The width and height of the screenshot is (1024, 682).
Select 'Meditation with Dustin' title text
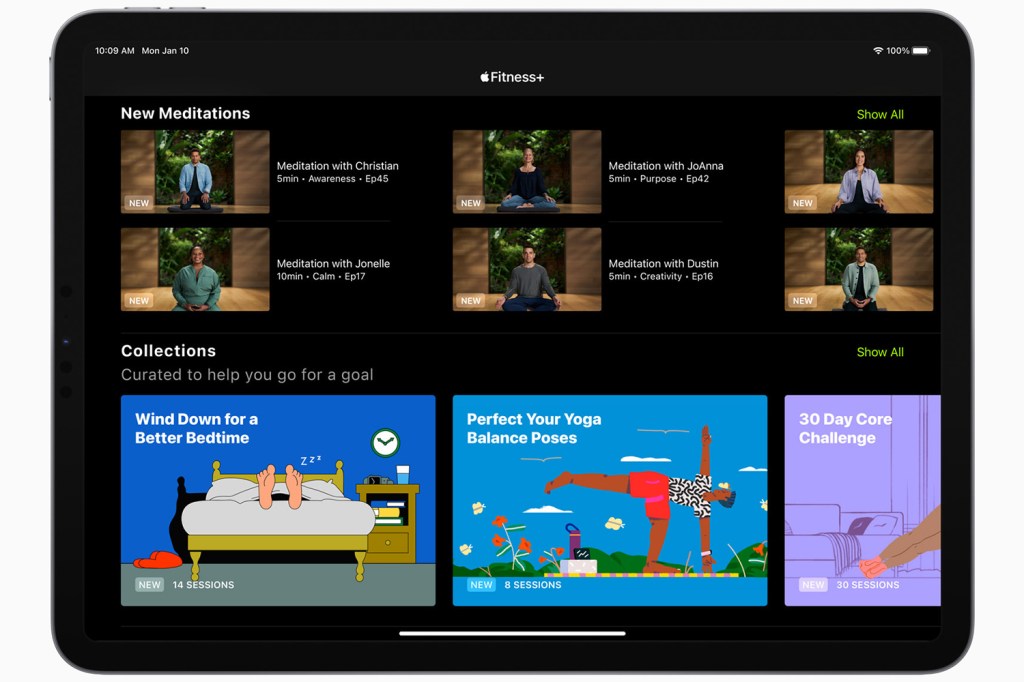pos(664,263)
